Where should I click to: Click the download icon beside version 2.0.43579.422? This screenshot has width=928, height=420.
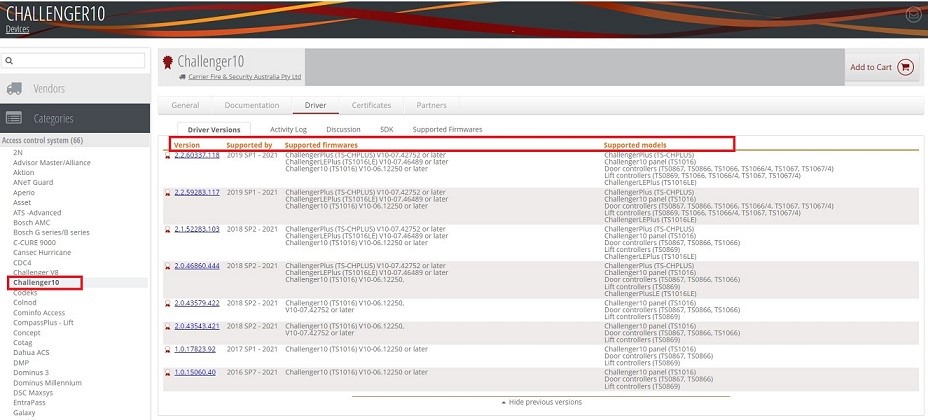tap(167, 303)
